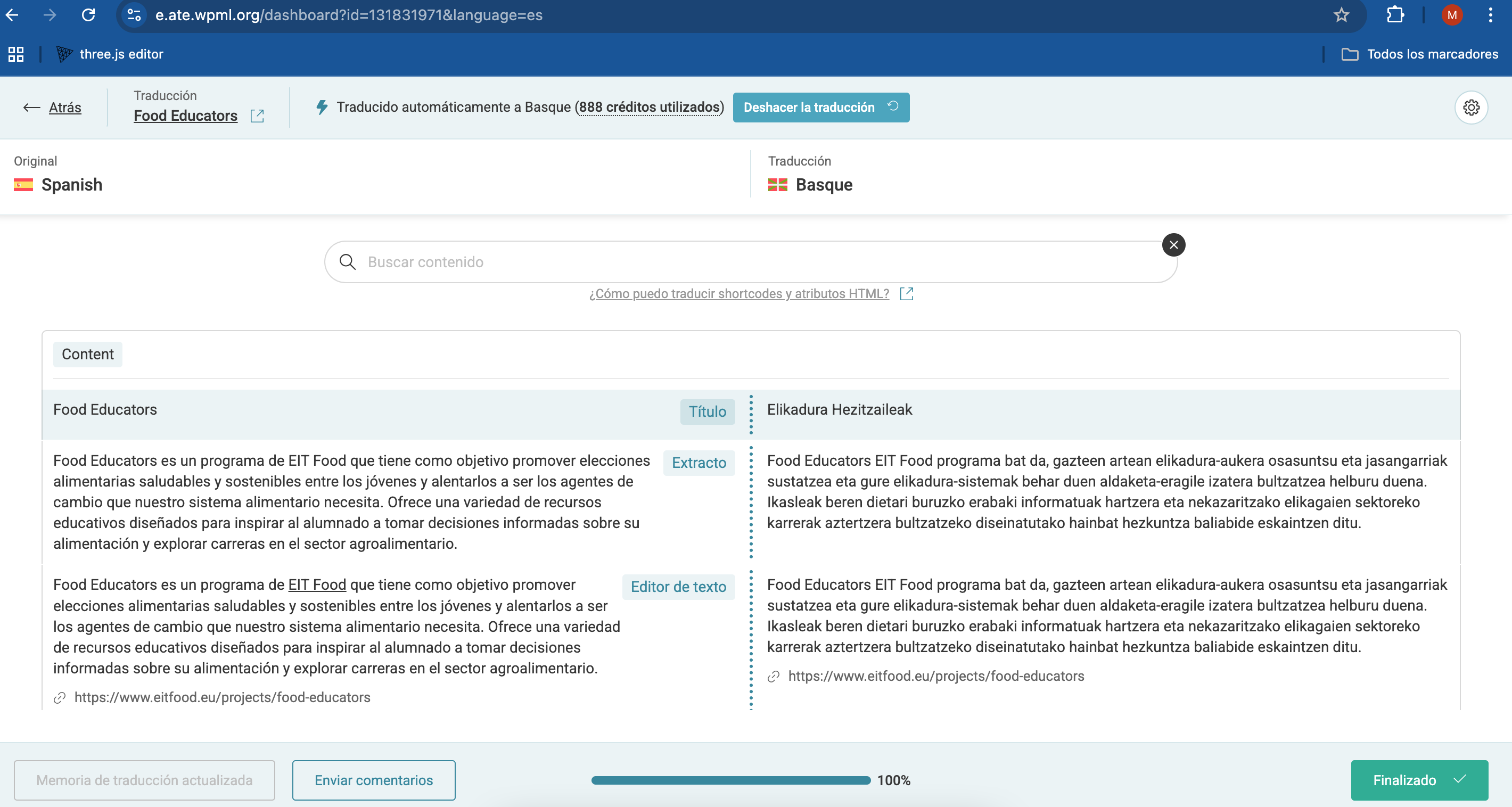Open the three.js editor bookmark
The height and width of the screenshot is (807, 1512).
[110, 54]
